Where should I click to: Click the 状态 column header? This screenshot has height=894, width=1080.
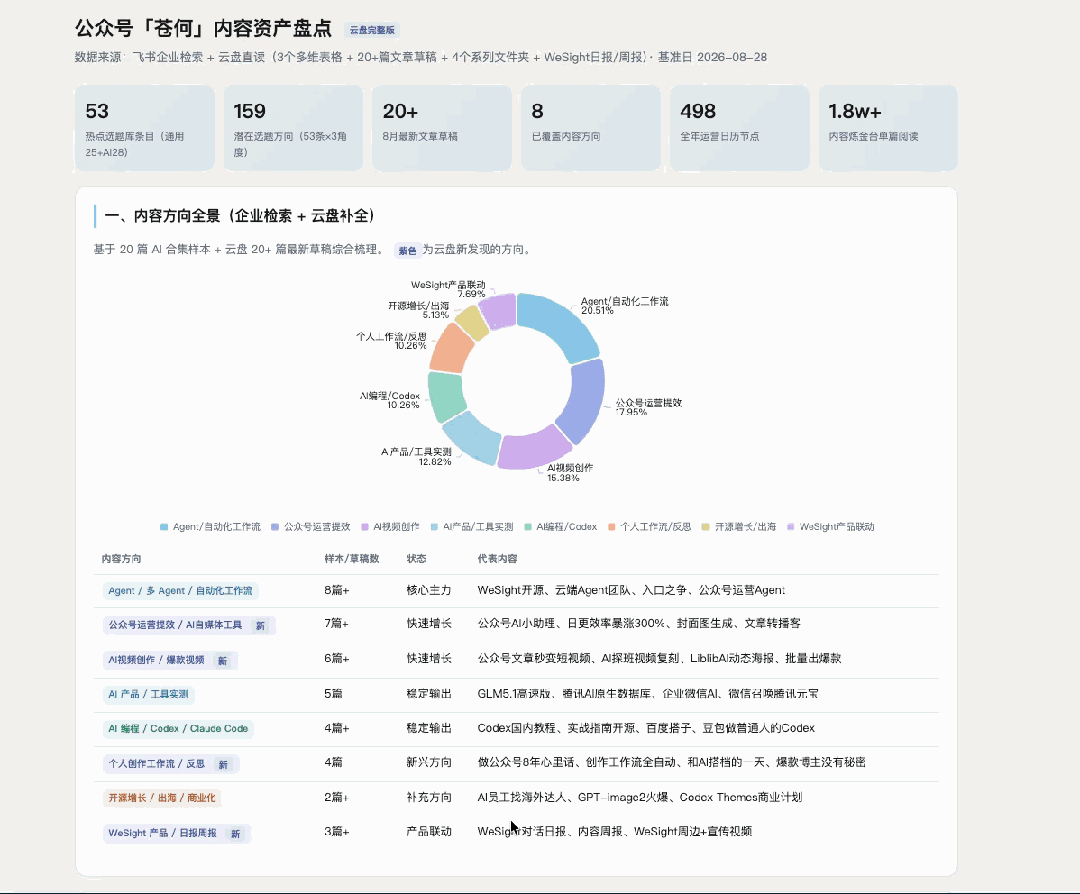click(x=417, y=559)
